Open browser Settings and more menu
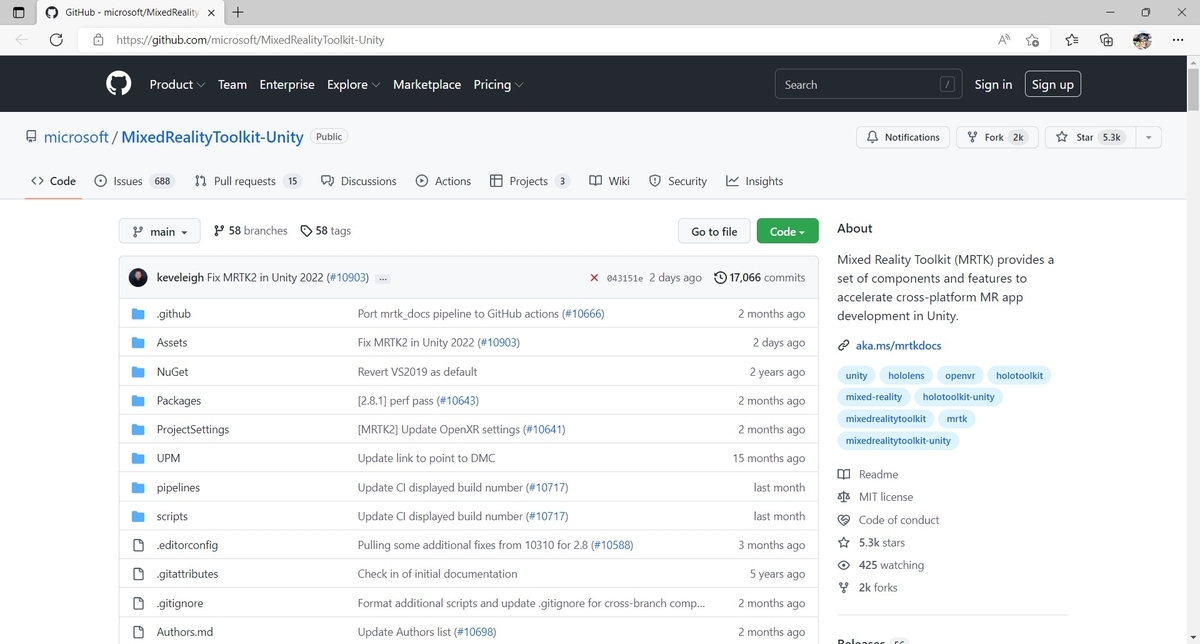 pos(1177,40)
